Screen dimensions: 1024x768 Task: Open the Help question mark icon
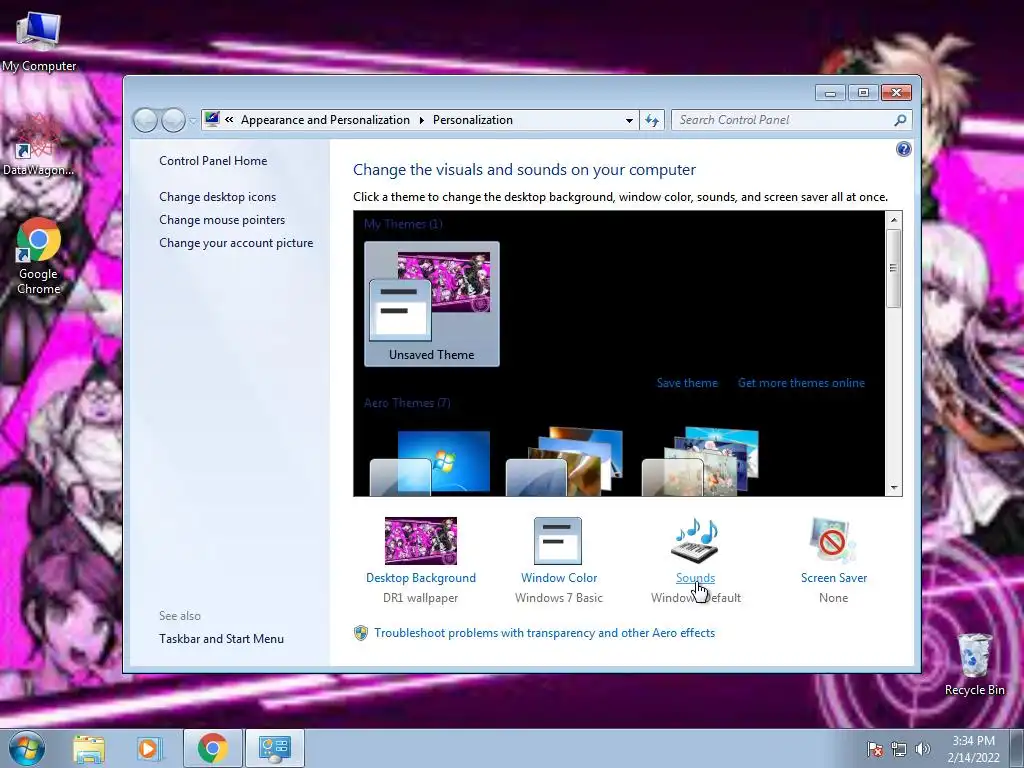pos(903,150)
